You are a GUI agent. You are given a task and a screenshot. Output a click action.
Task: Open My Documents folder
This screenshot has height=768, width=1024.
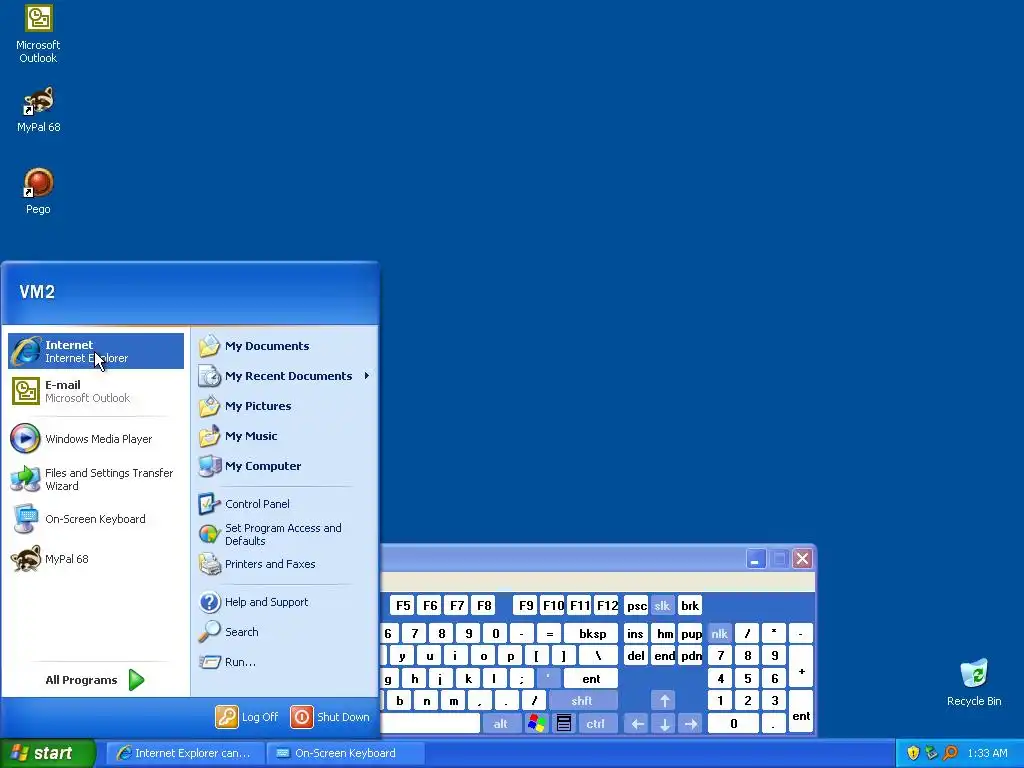click(285, 346)
